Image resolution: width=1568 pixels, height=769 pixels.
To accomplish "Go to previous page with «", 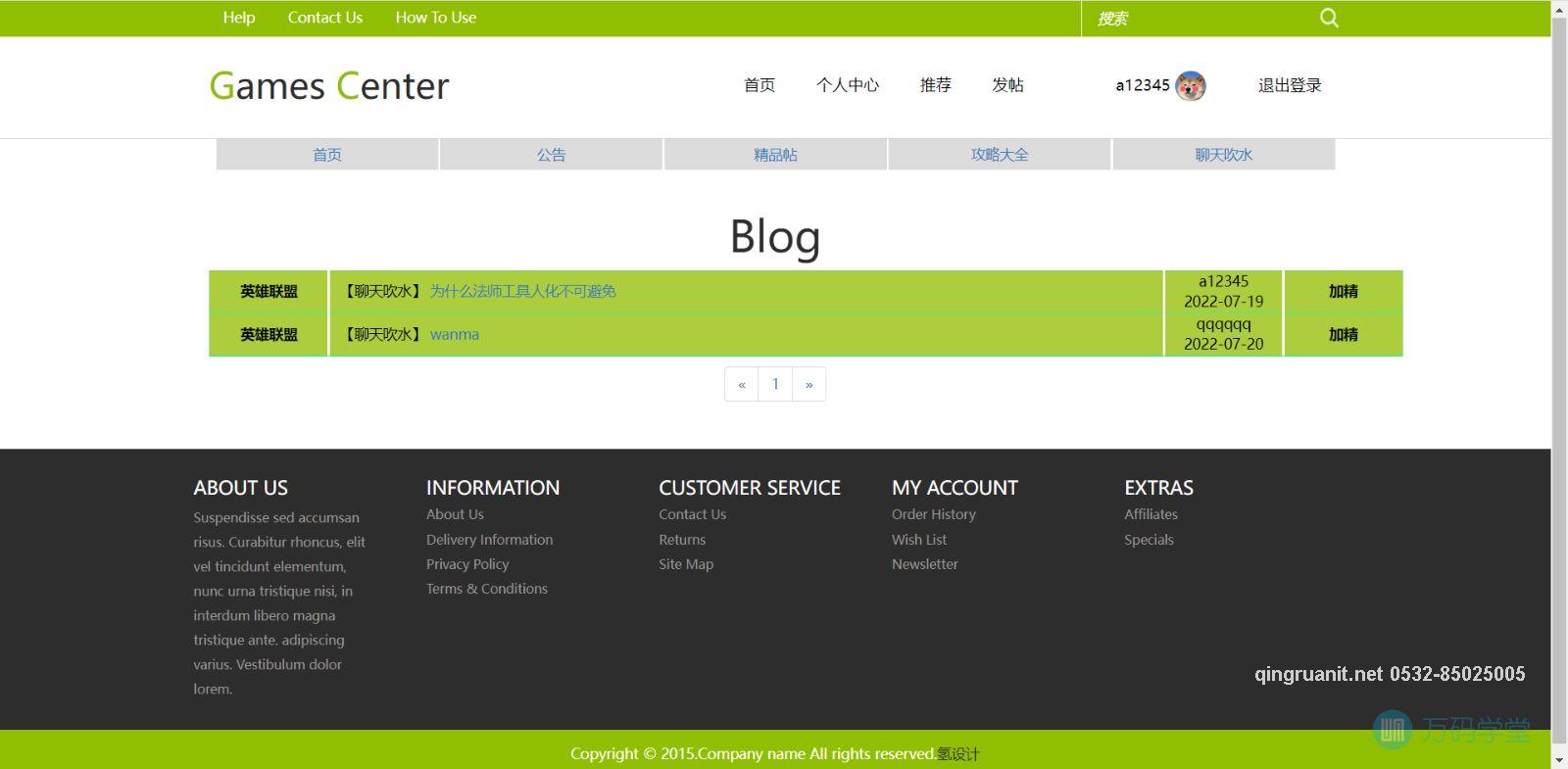I will [x=742, y=384].
